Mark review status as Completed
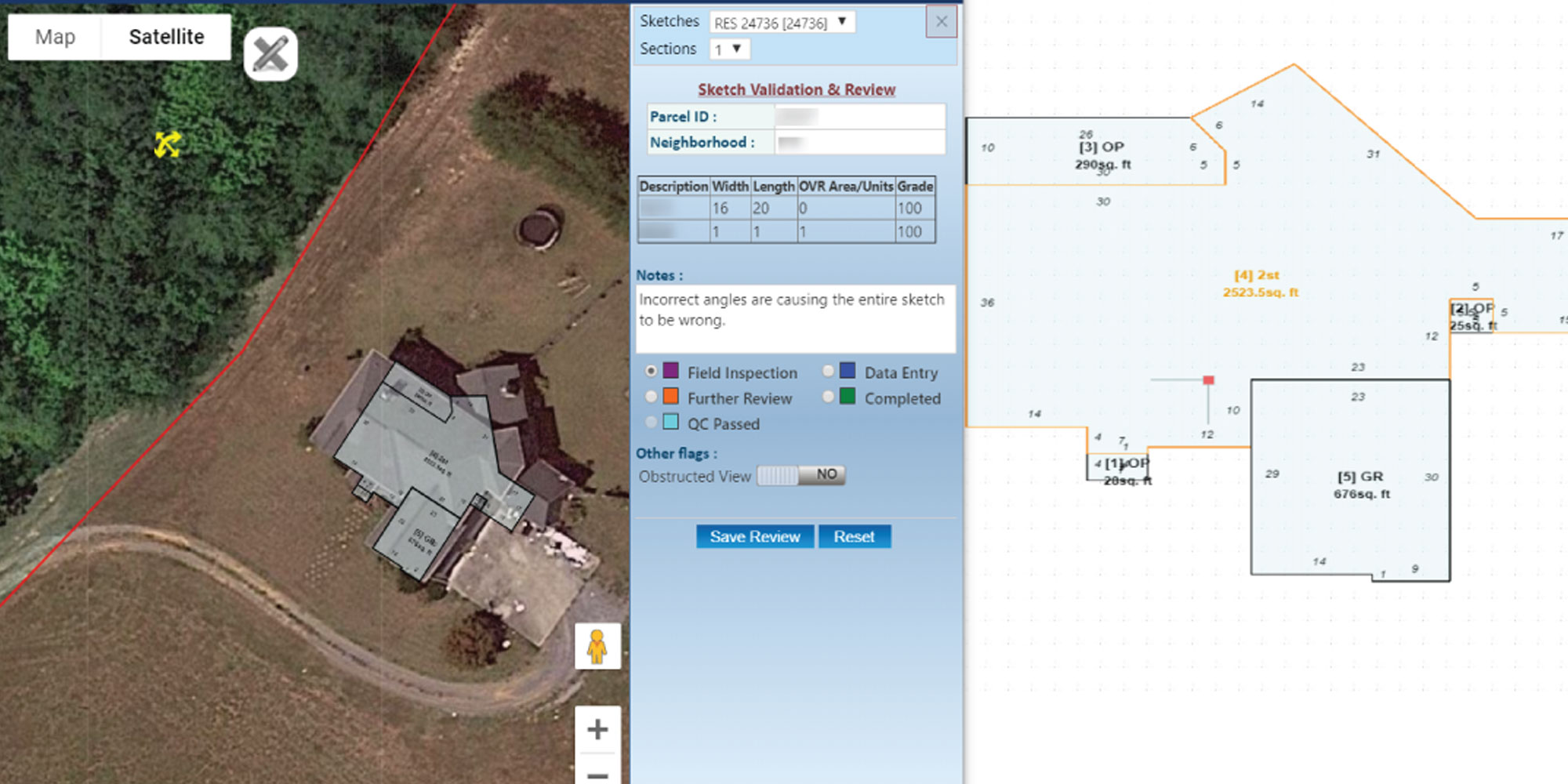The height and width of the screenshot is (784, 1568). [828, 397]
